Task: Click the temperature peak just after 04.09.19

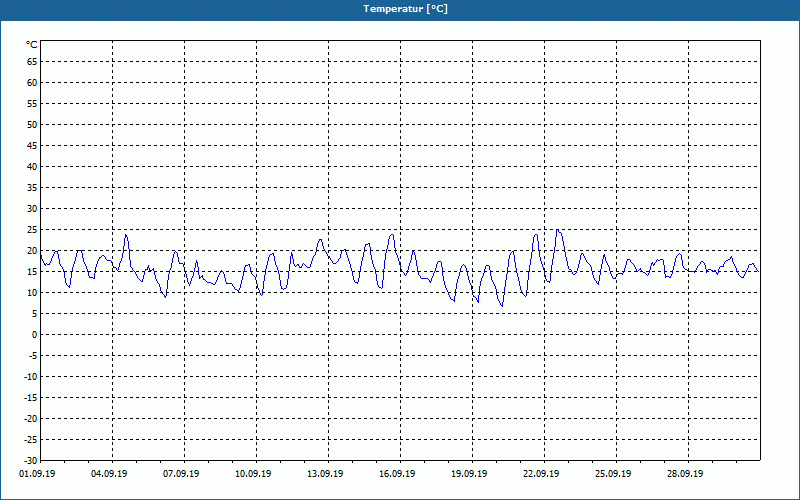Action: point(126,235)
